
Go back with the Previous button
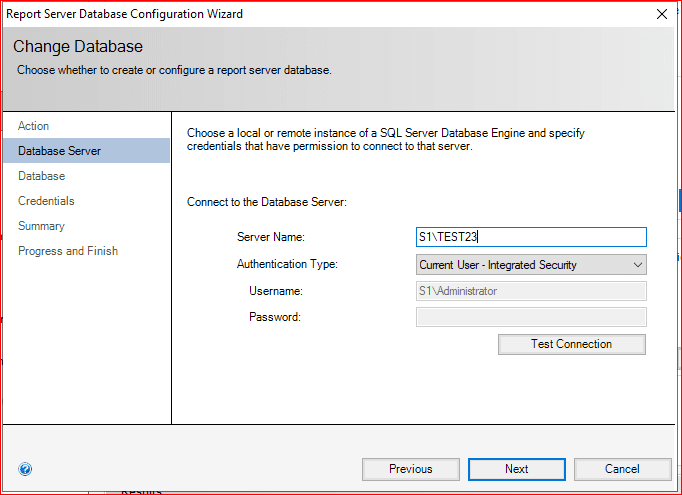[410, 469]
